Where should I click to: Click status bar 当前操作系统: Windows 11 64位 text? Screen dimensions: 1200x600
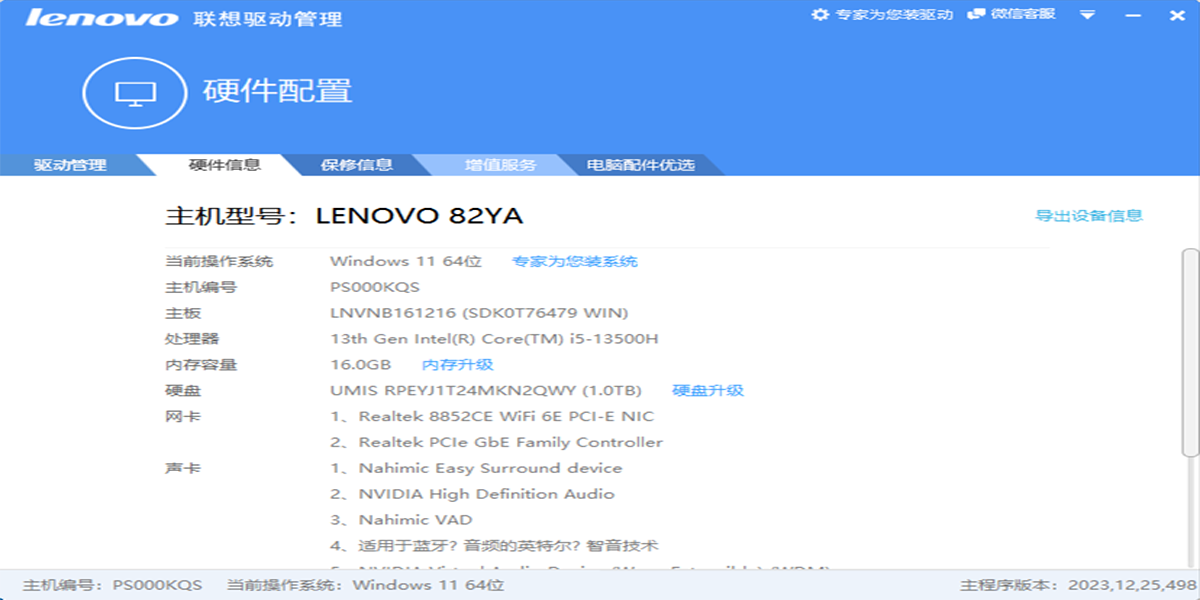[365, 585]
